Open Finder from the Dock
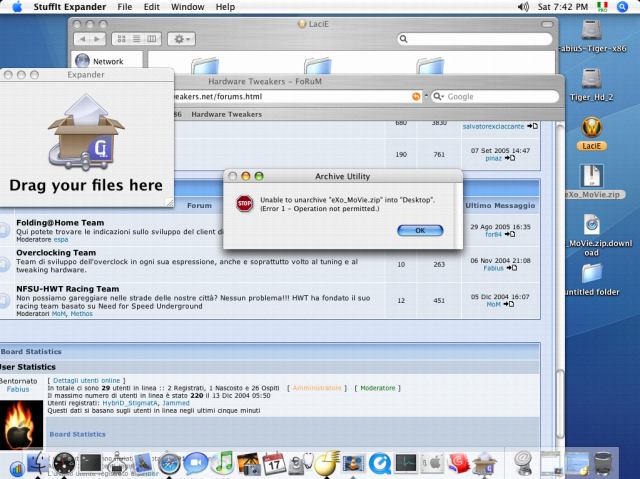Screen dimensions: 640x479 [x=38, y=464]
